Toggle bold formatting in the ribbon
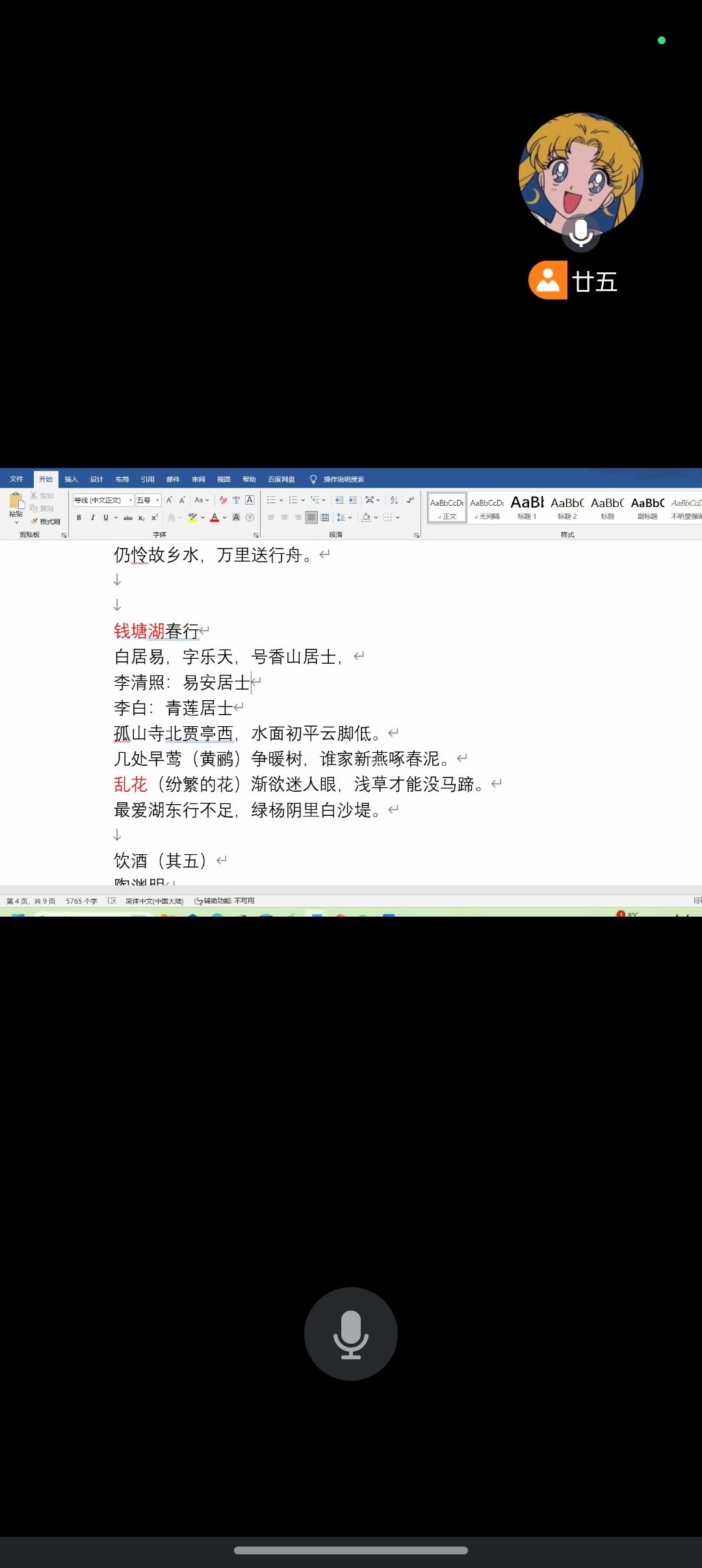702x1568 pixels. [x=79, y=517]
